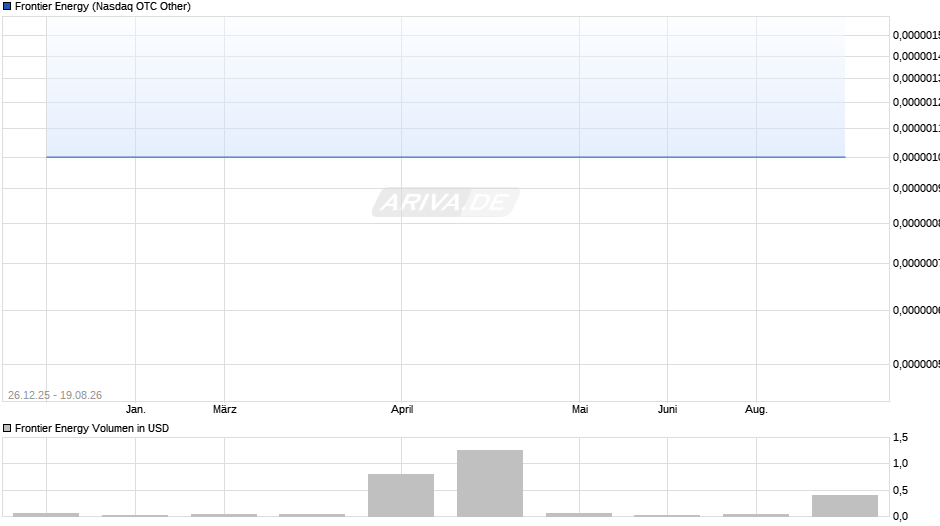Screen dimensions: 940x526
Task: Click the 'Frontier Energy (Nasdaq OTC Other)' title
Action: [103, 7]
